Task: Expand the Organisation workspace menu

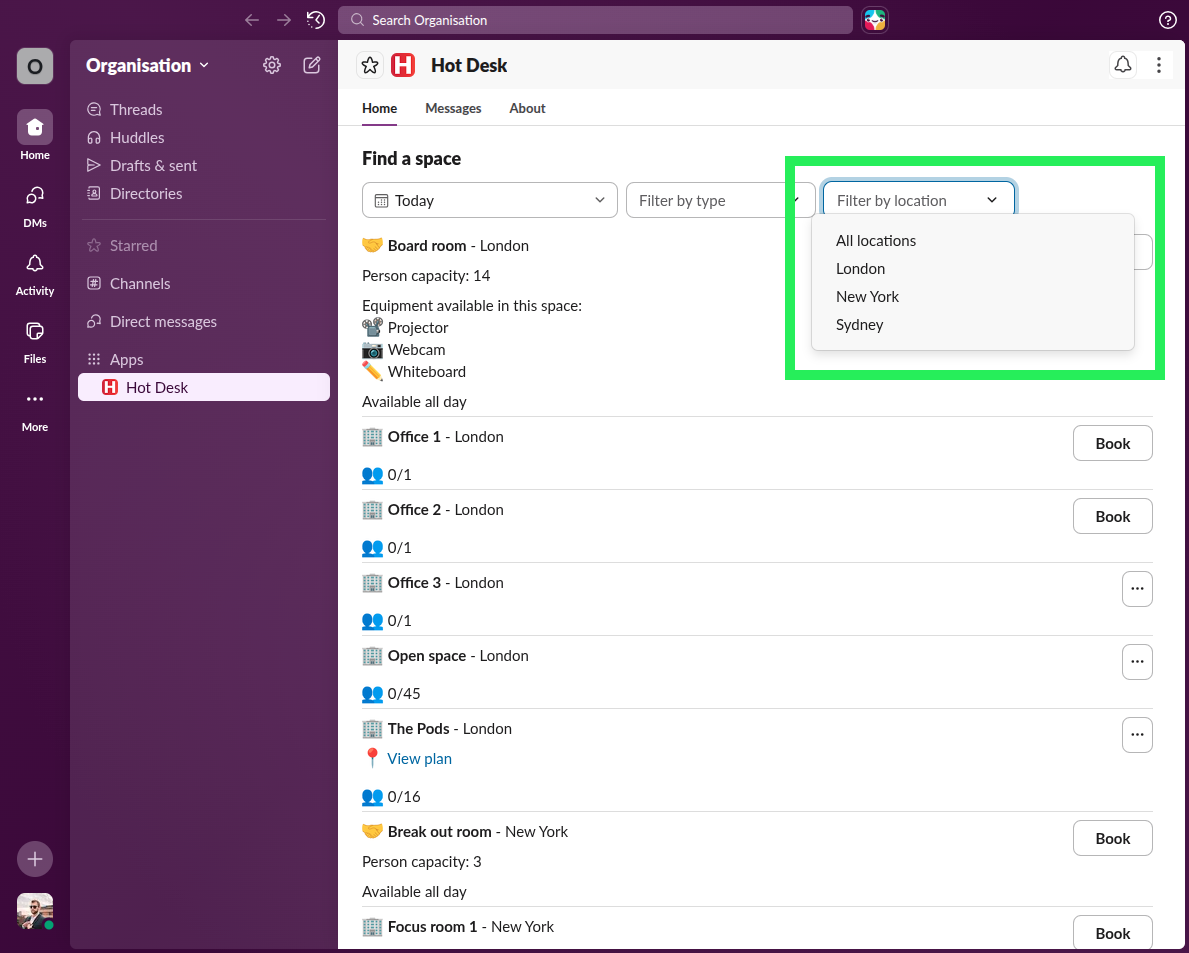Action: [x=147, y=65]
